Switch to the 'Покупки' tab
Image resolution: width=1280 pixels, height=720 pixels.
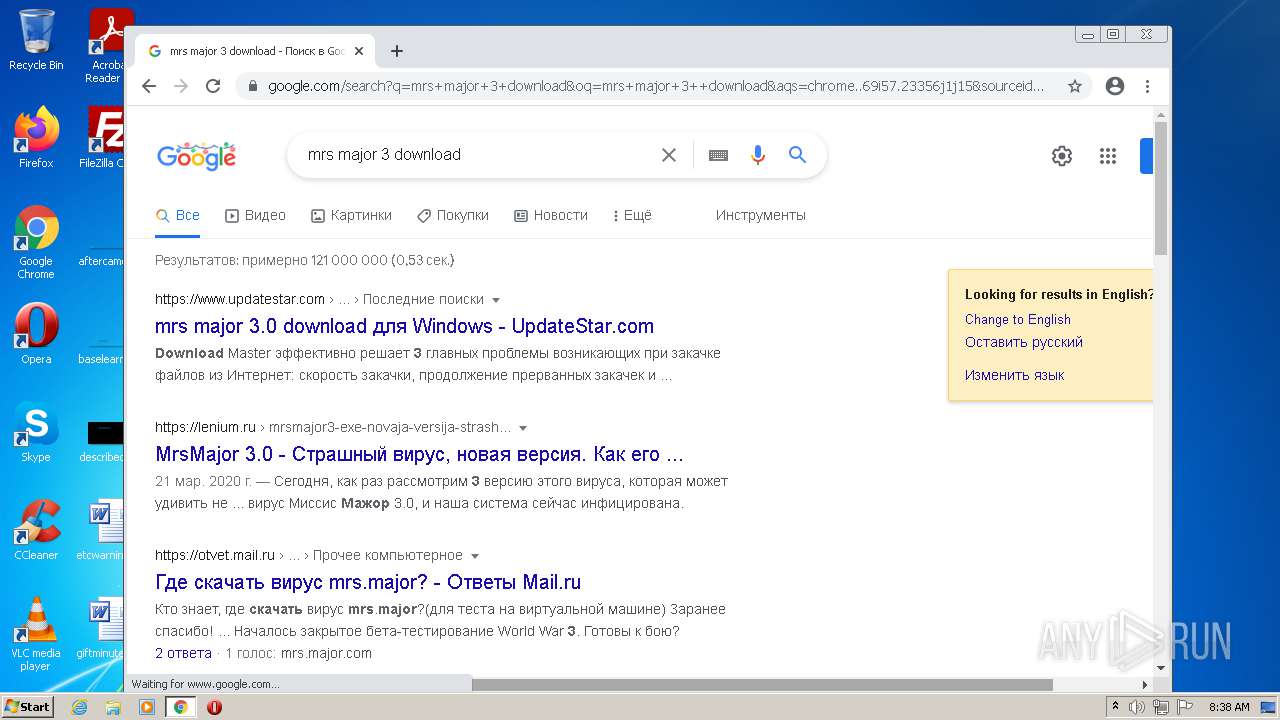click(x=453, y=215)
